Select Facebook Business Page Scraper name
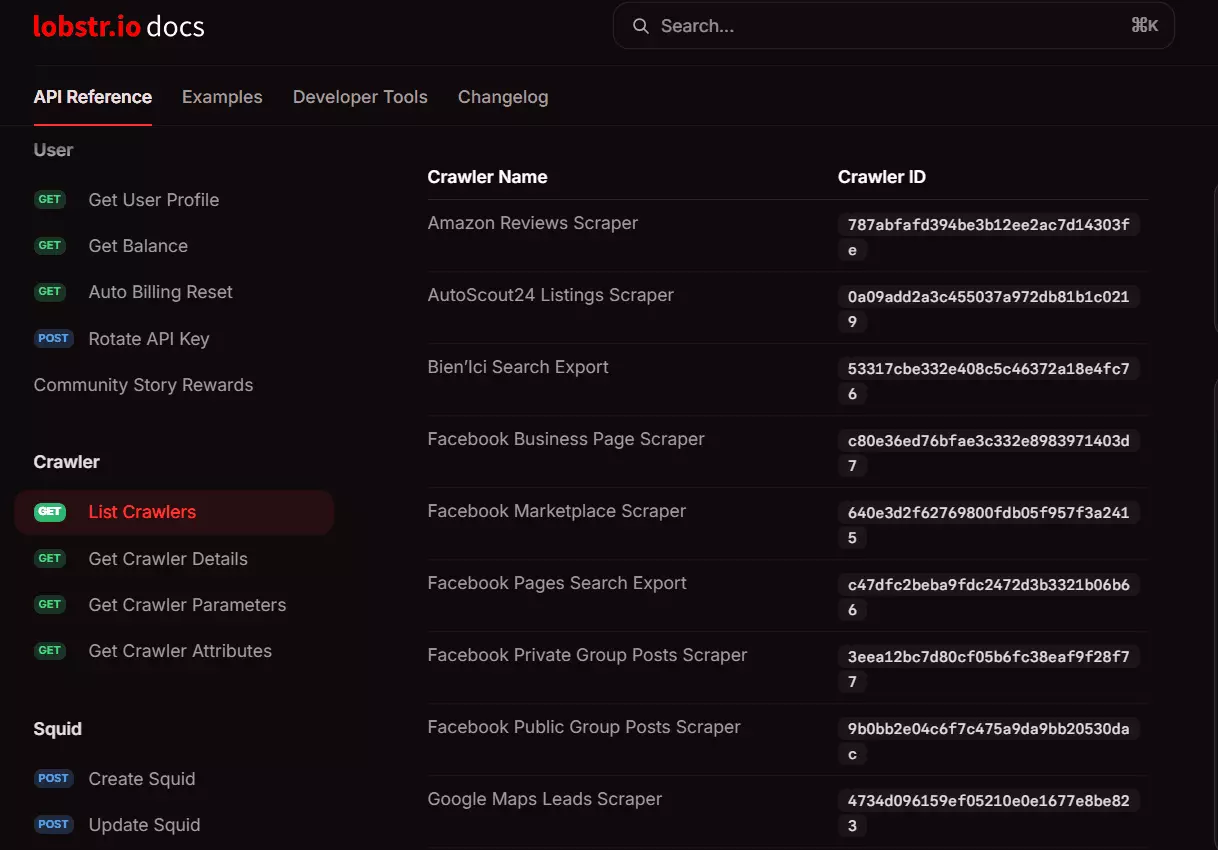 [566, 439]
